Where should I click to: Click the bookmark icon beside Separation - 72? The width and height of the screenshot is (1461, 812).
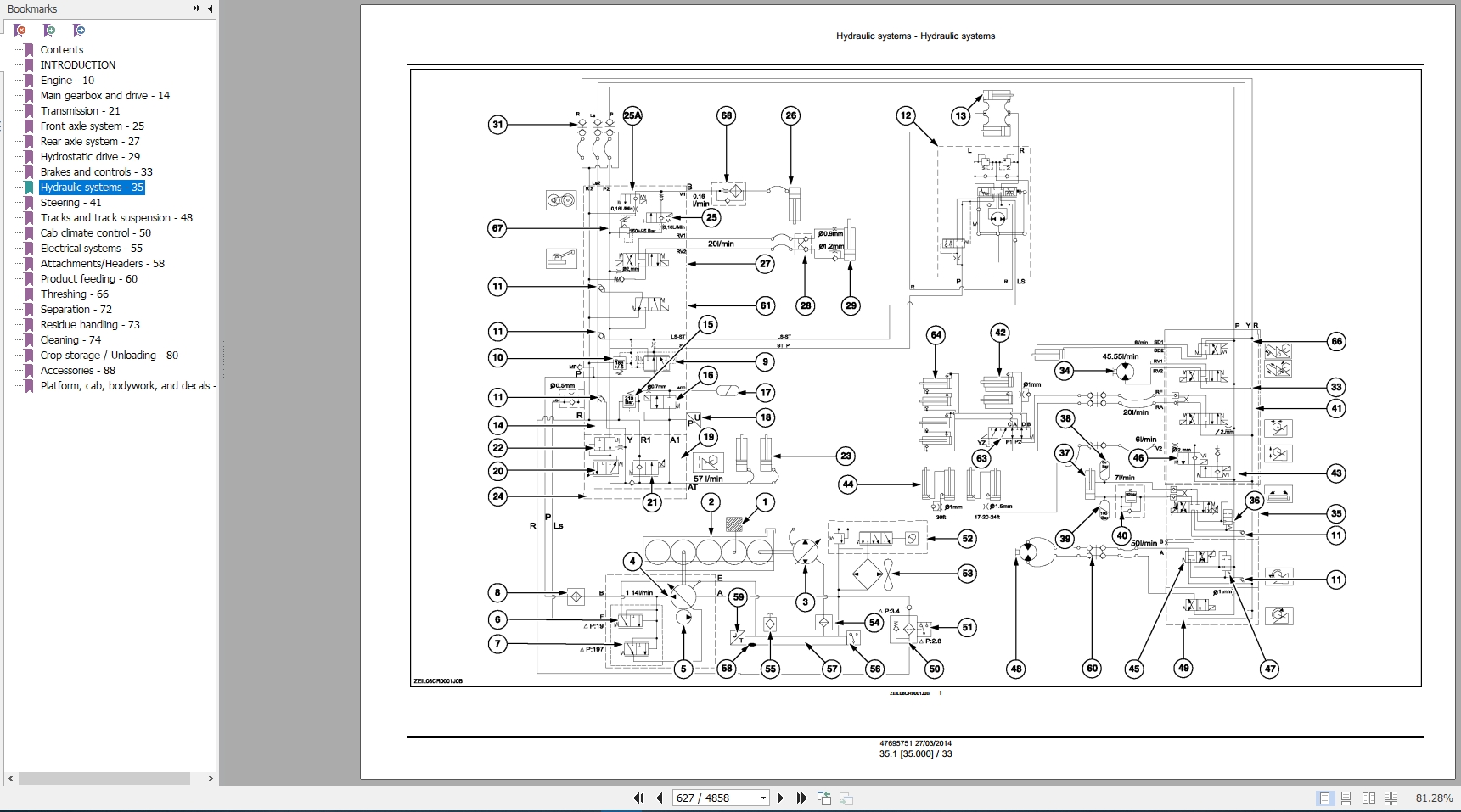(29, 310)
